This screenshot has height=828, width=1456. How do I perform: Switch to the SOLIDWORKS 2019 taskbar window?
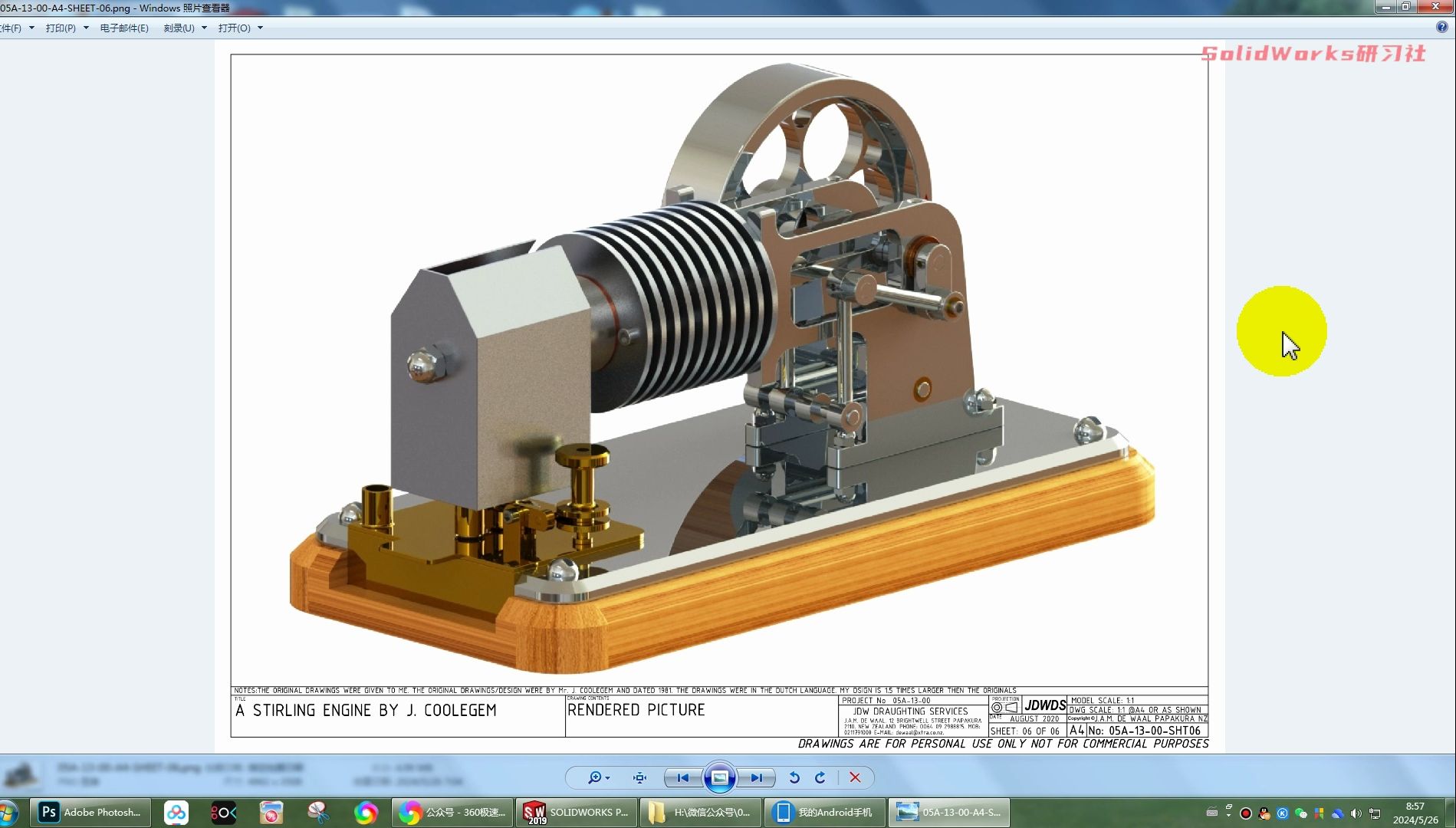(576, 812)
